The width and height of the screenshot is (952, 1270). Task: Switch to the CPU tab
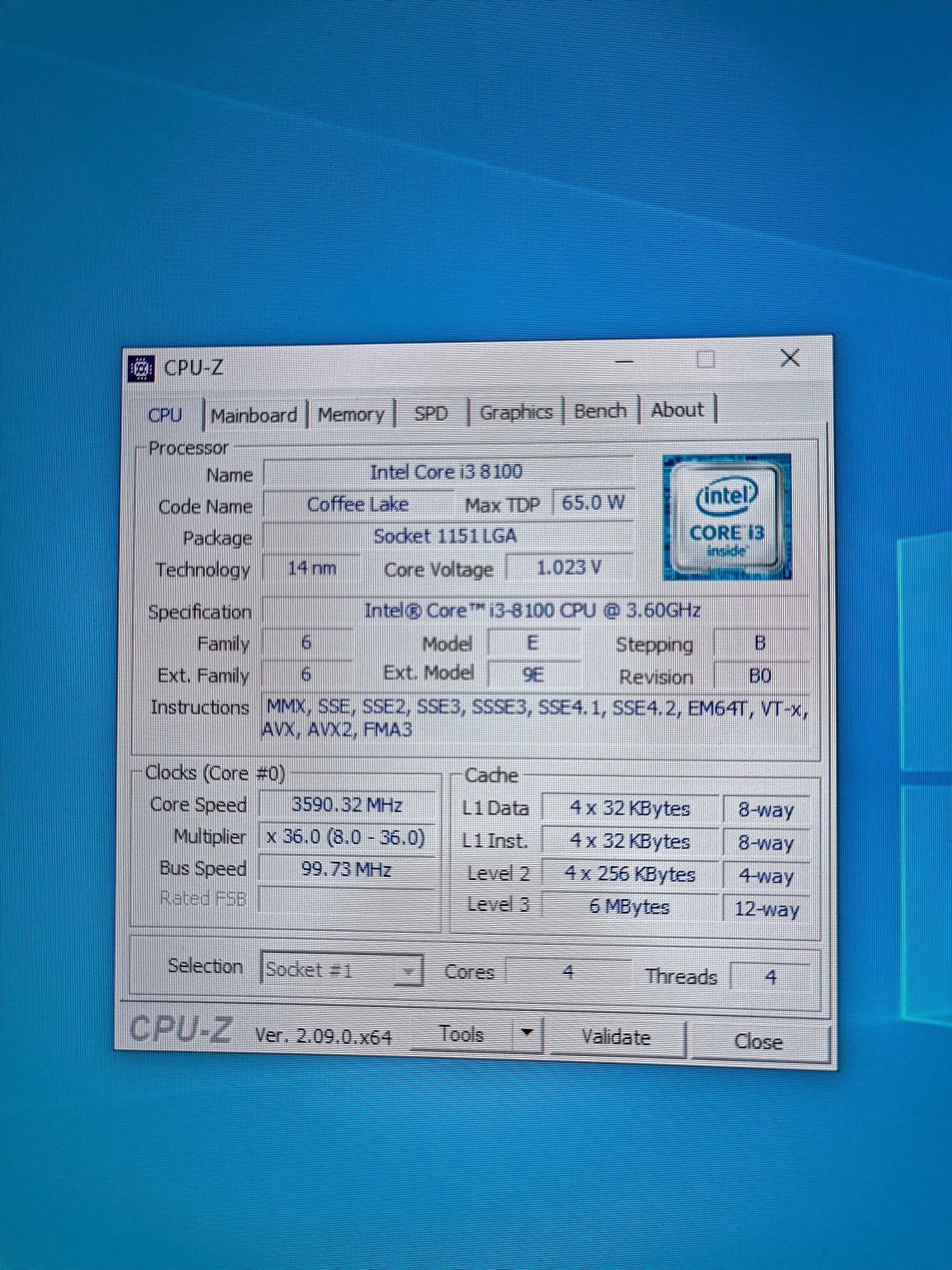click(x=166, y=415)
